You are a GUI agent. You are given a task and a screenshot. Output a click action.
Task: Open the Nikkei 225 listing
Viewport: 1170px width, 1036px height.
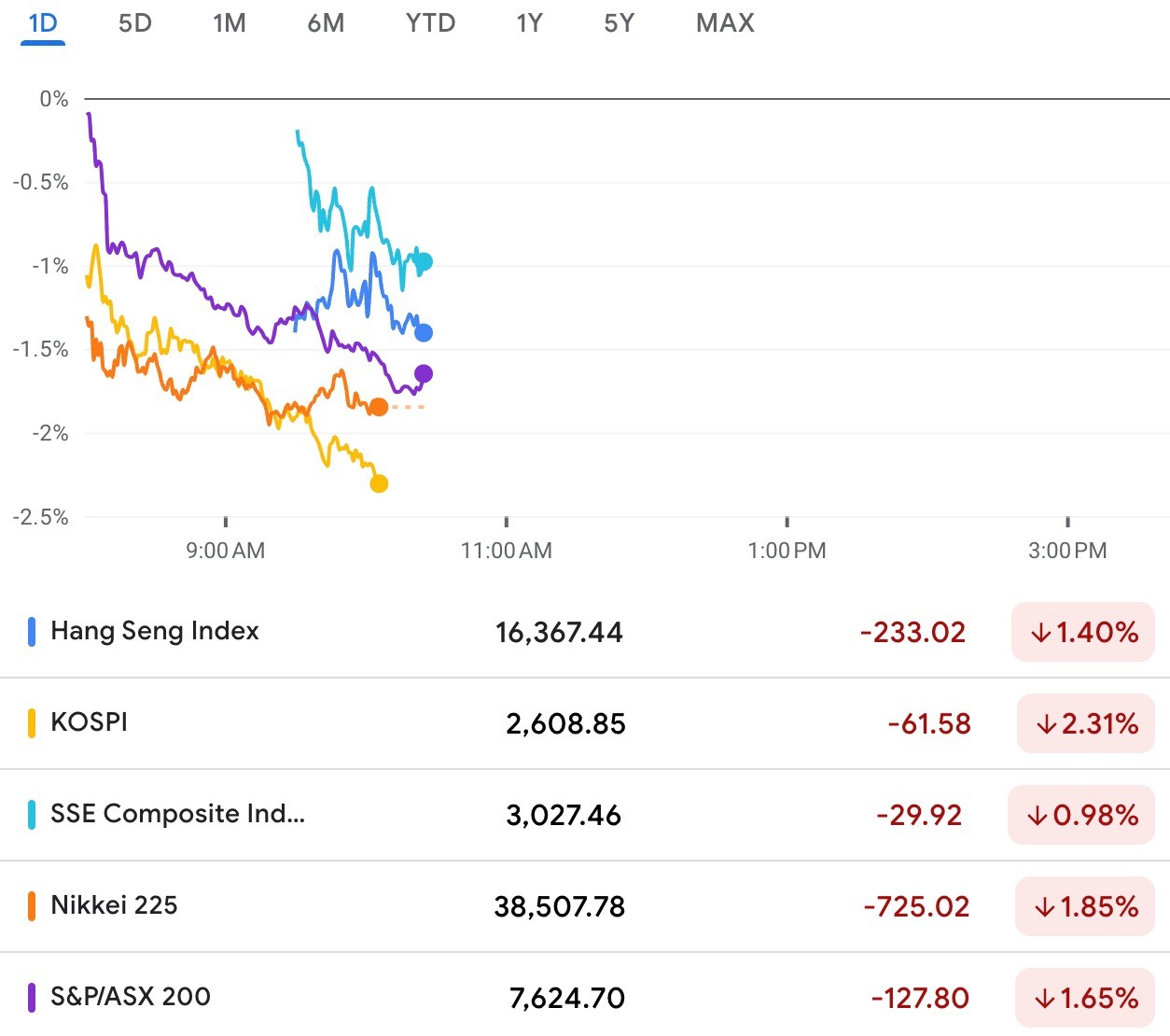(x=114, y=905)
